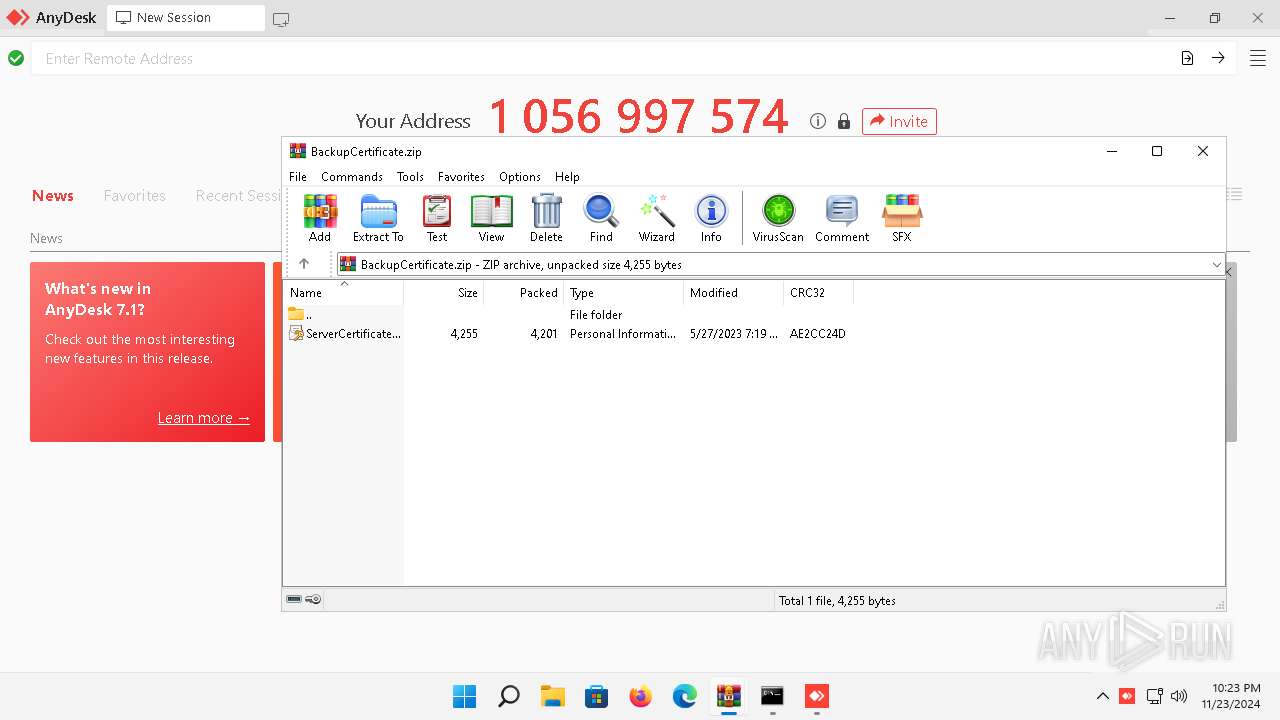Viewport: 1280px width, 720px height.
Task: Click the AnyDesk file transfer icon
Action: pyautogui.click(x=1187, y=58)
